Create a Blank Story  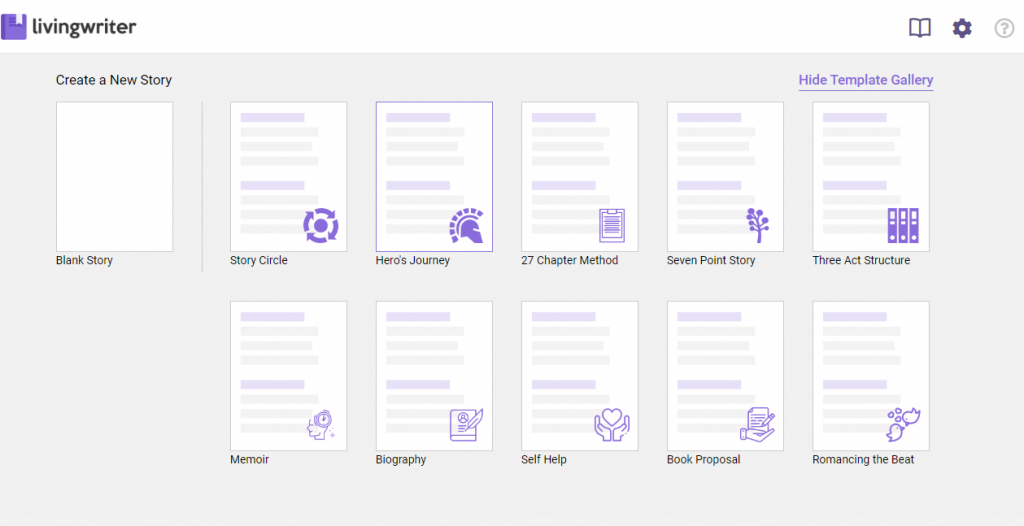(x=114, y=176)
